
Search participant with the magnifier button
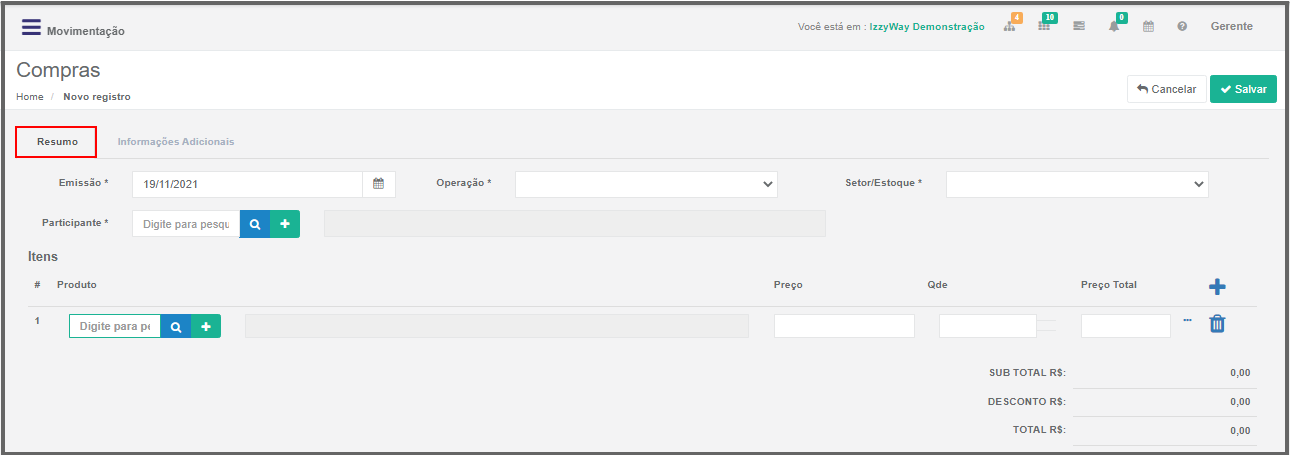(255, 223)
